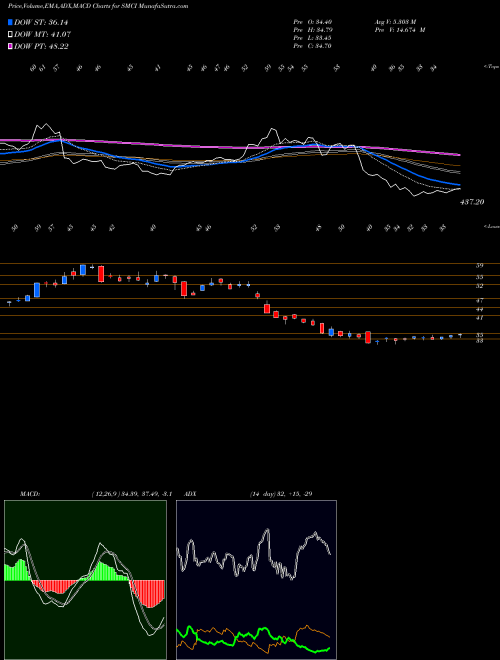Click the magenta long-term EMA line end

pos(458,154)
